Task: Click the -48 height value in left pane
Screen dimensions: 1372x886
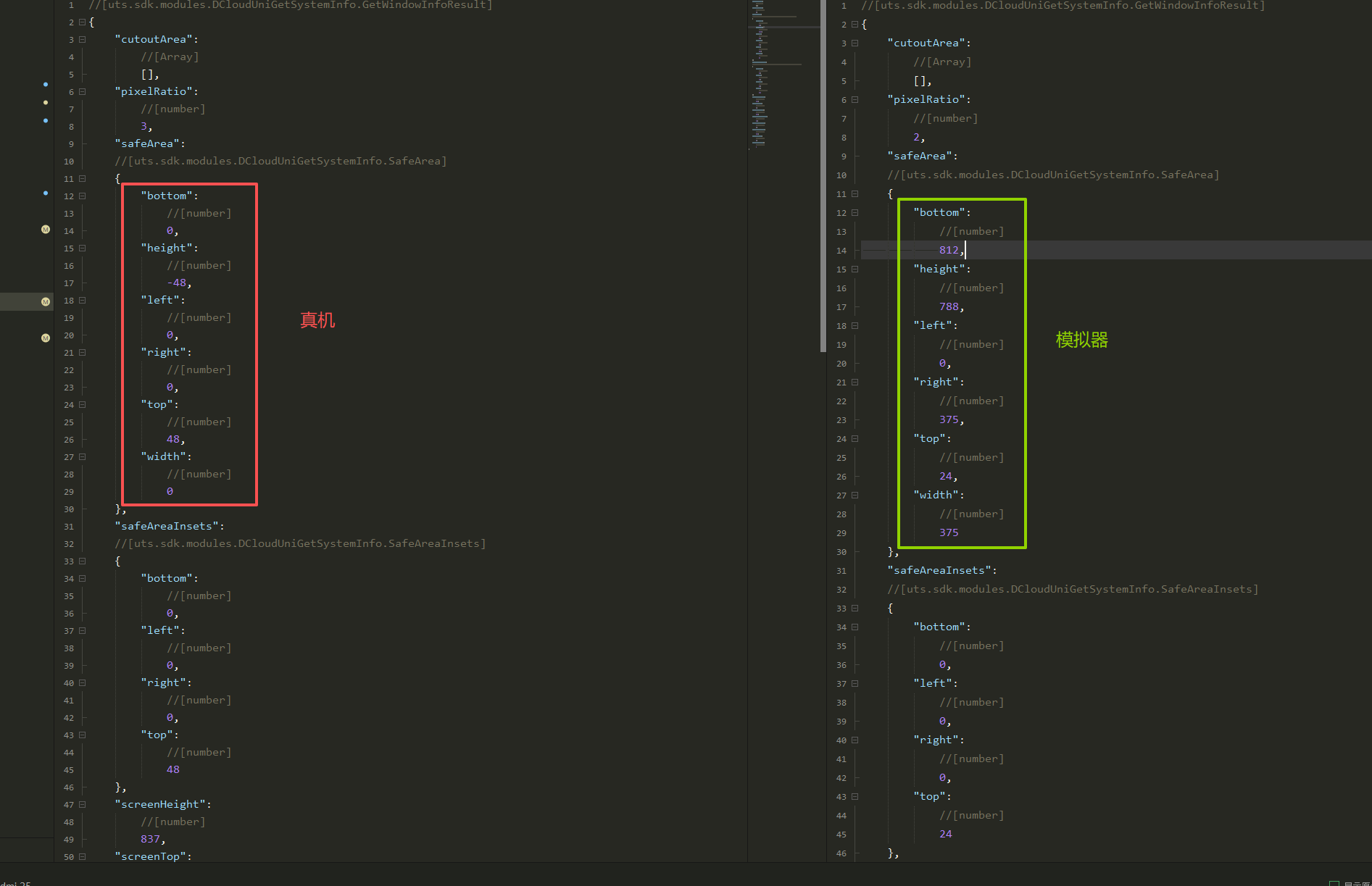Action: pos(177,283)
